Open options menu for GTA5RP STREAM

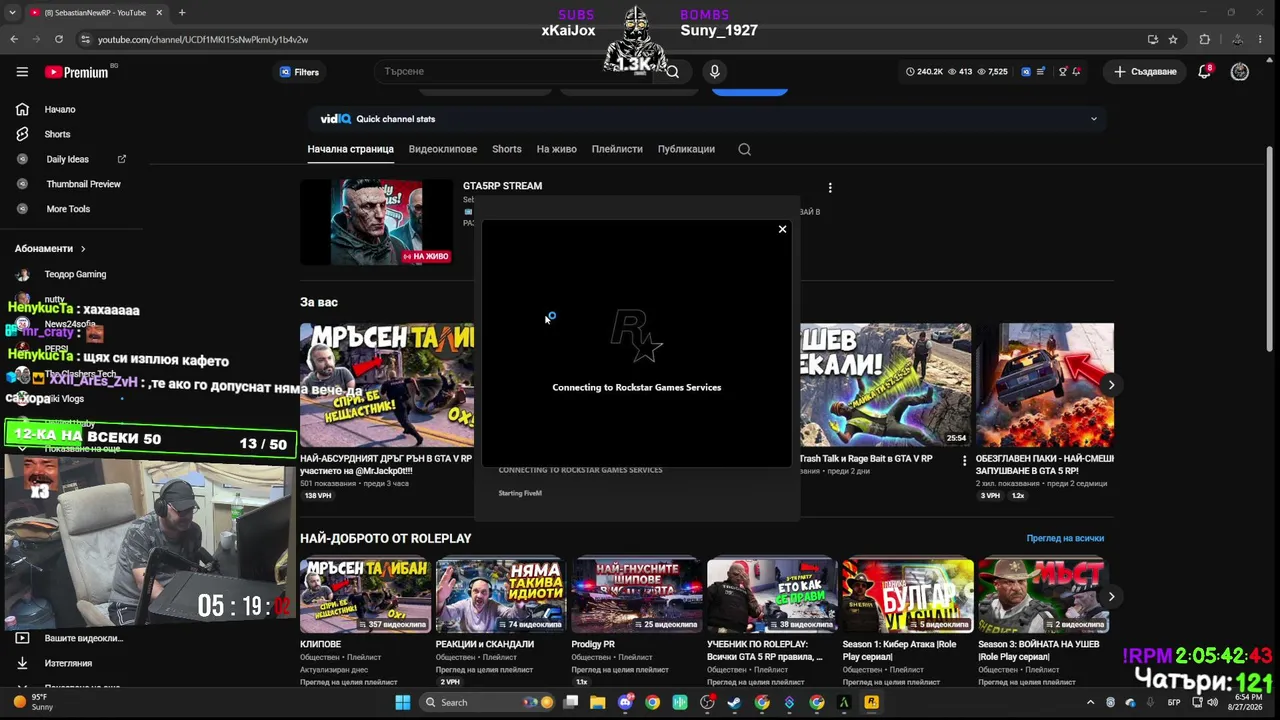tap(830, 187)
